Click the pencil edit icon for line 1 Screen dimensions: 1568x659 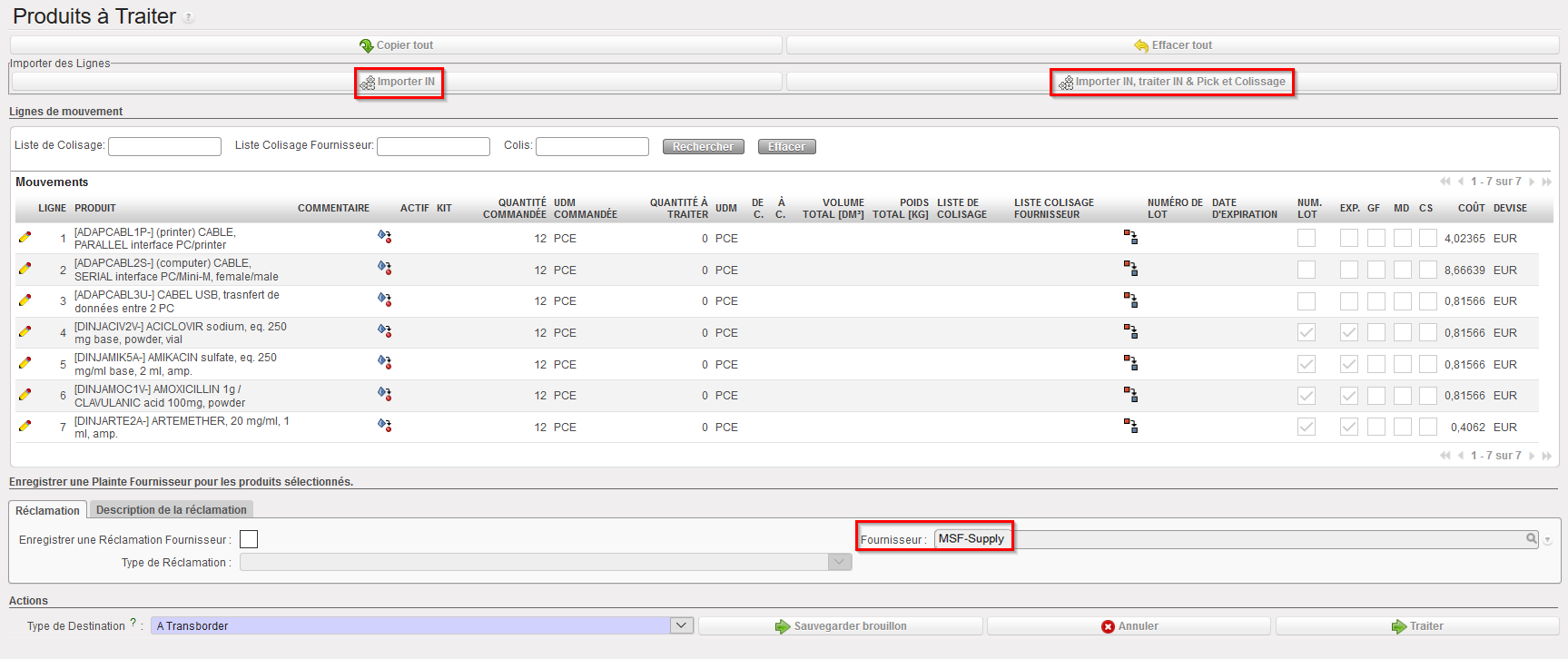coord(25,238)
